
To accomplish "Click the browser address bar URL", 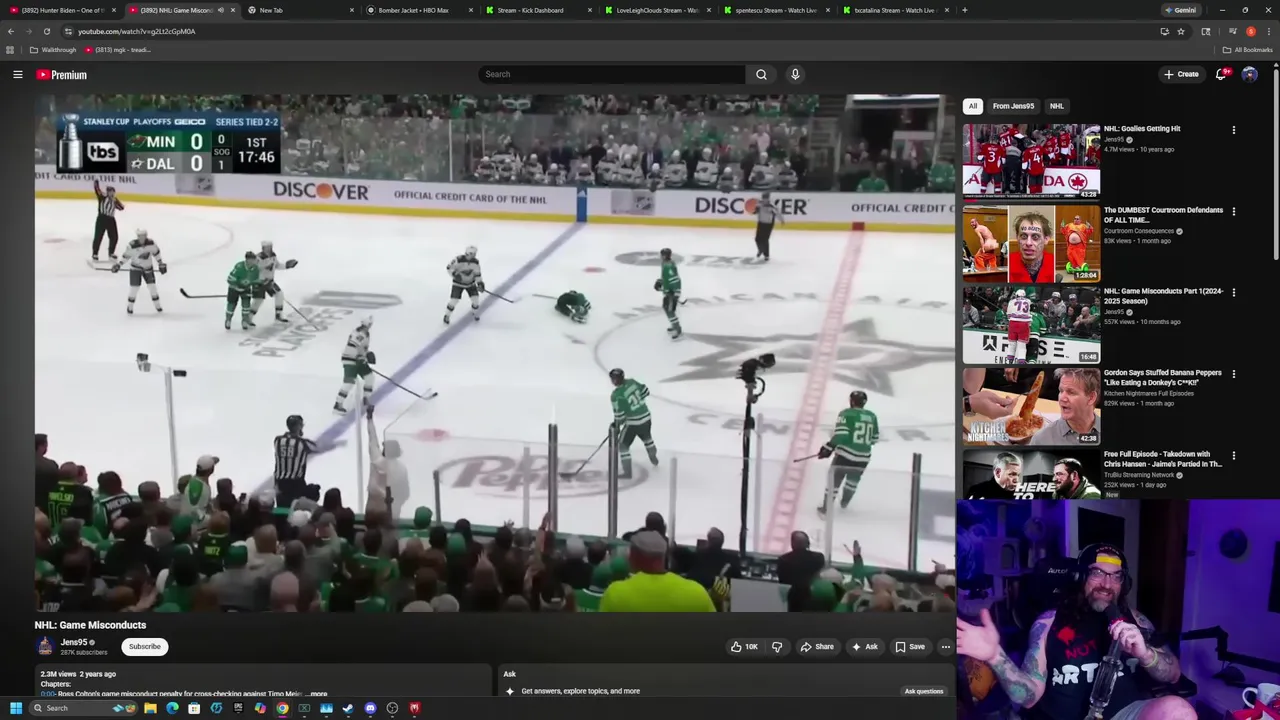I will pyautogui.click(x=137, y=31).
